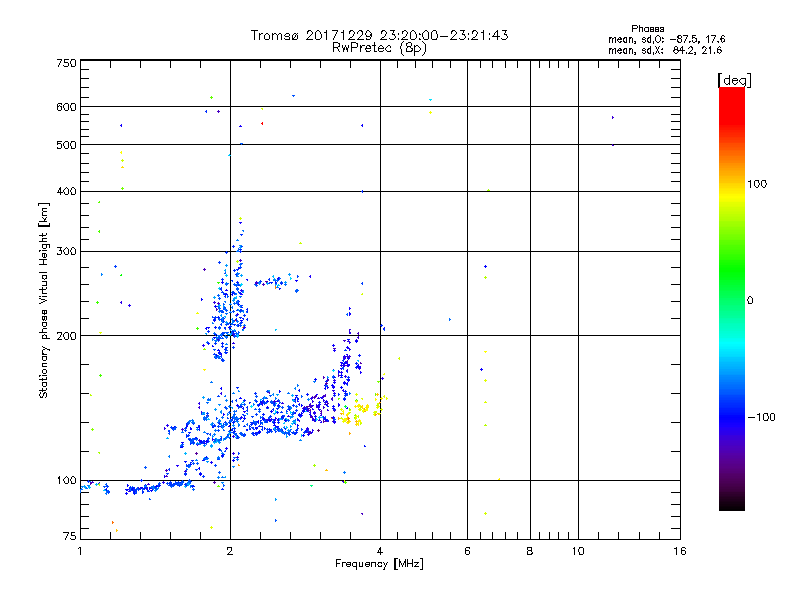Click the -100 degree label beside color bar
This screenshot has width=800, height=600.
coord(761,417)
